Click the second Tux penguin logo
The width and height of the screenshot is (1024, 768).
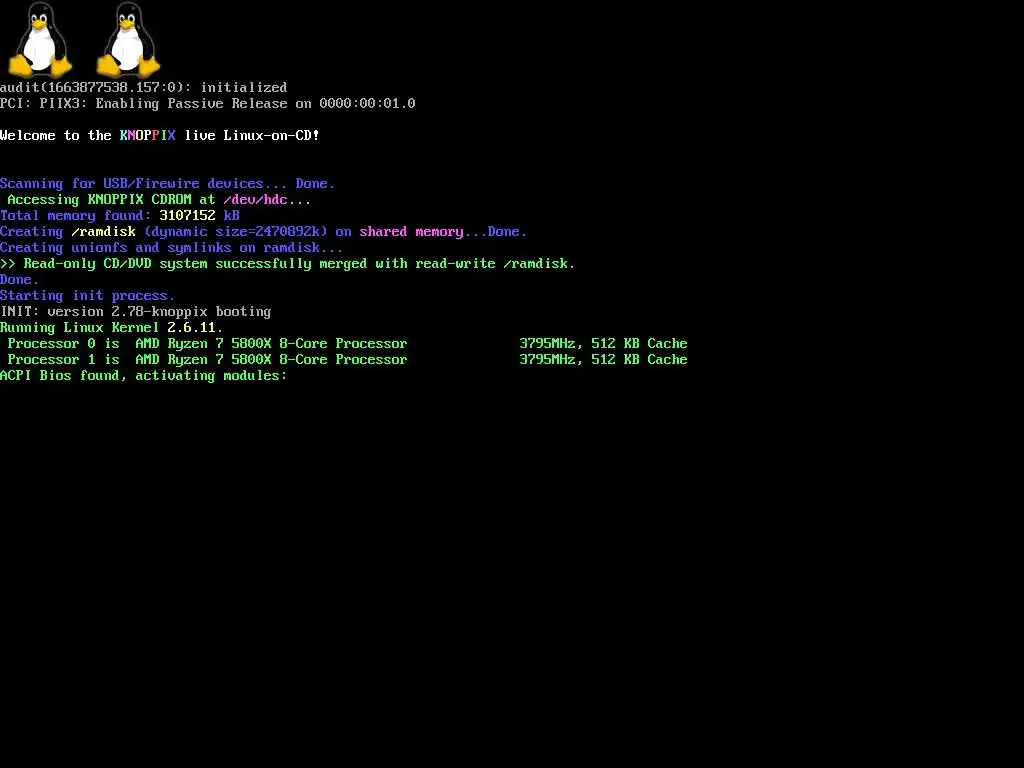129,39
